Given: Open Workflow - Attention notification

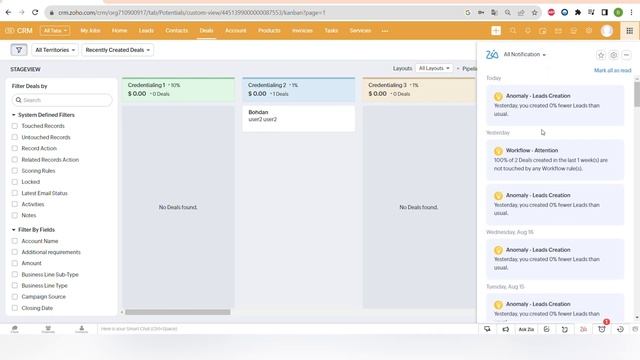Looking at the screenshot, I should 555,160.
